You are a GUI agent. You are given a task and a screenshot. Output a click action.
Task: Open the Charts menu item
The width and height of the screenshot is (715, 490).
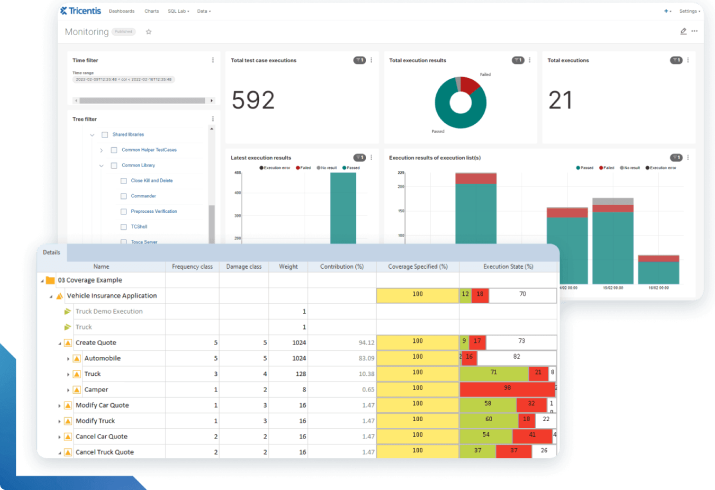[x=151, y=11]
